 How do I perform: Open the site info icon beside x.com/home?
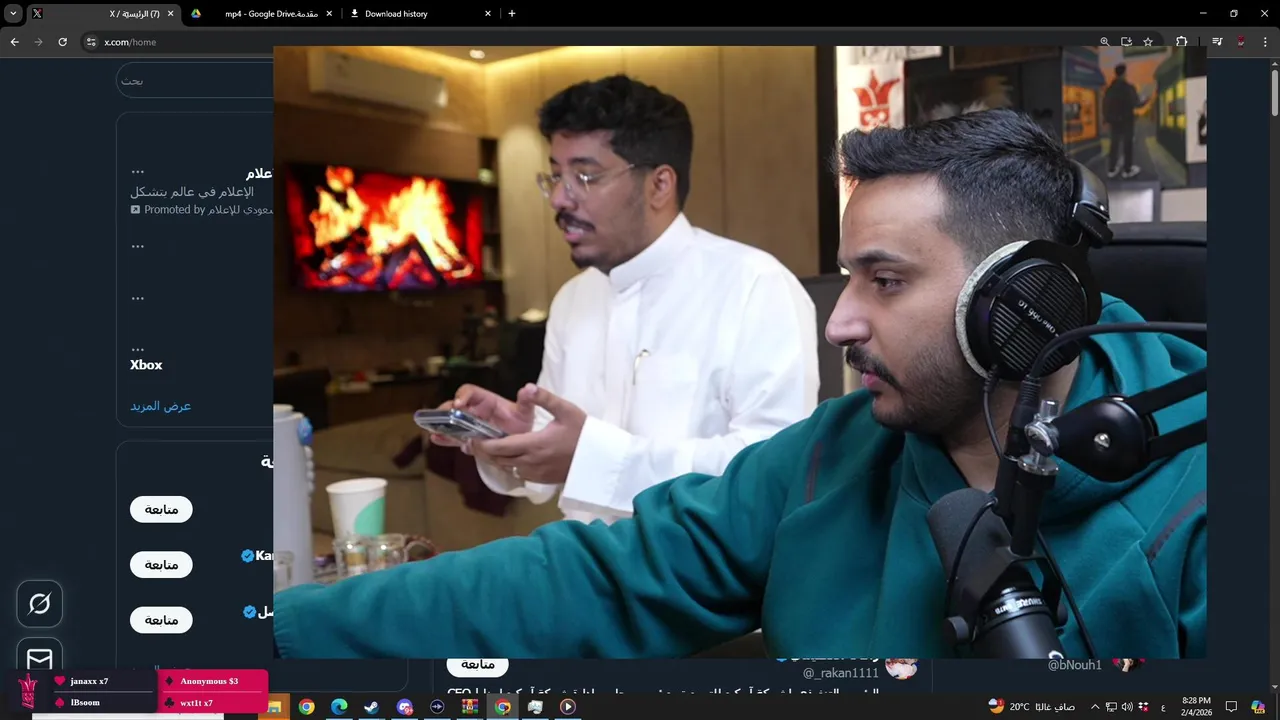click(91, 42)
